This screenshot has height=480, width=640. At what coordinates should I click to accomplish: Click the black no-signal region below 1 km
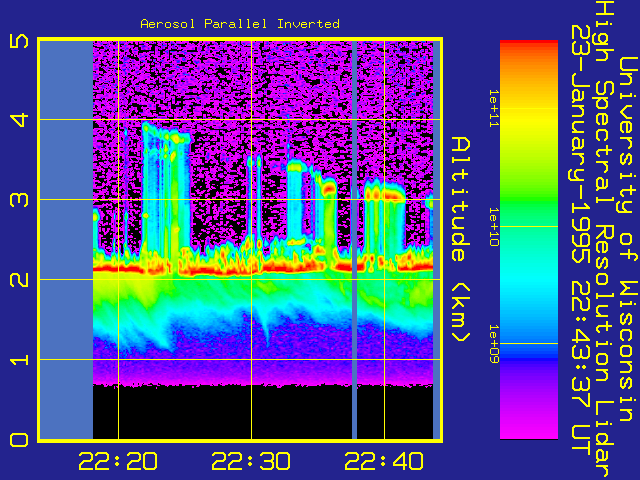tap(261, 412)
